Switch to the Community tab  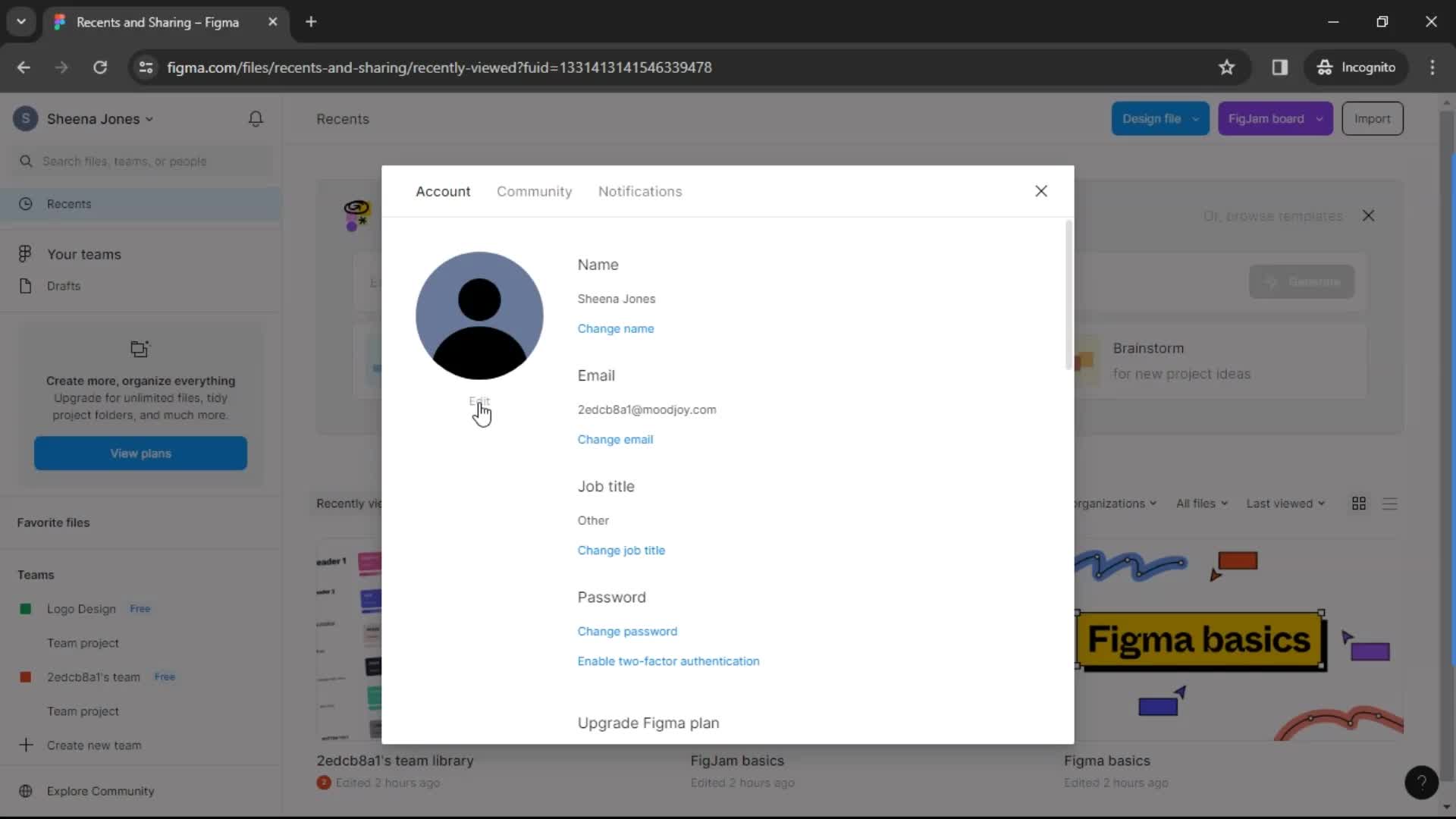[535, 191]
